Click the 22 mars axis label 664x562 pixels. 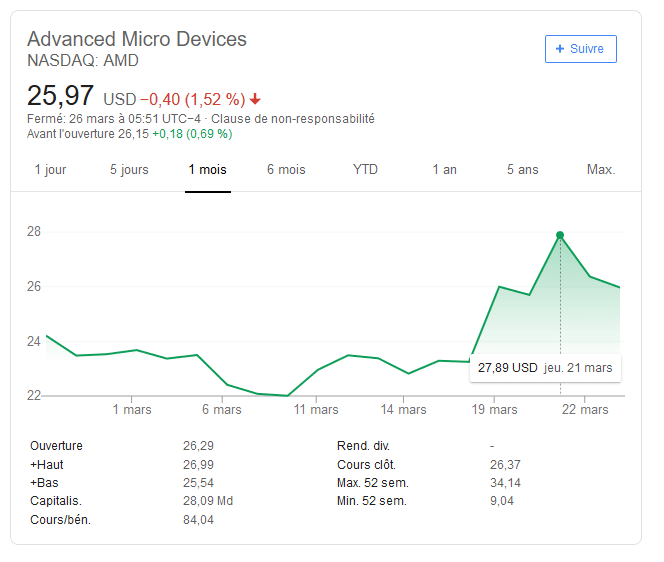tap(585, 410)
